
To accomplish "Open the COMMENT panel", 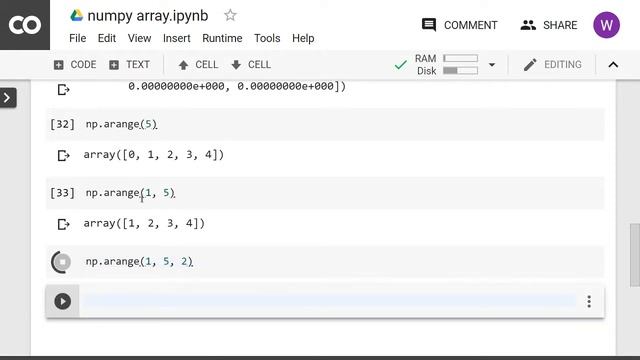I will coord(459,25).
